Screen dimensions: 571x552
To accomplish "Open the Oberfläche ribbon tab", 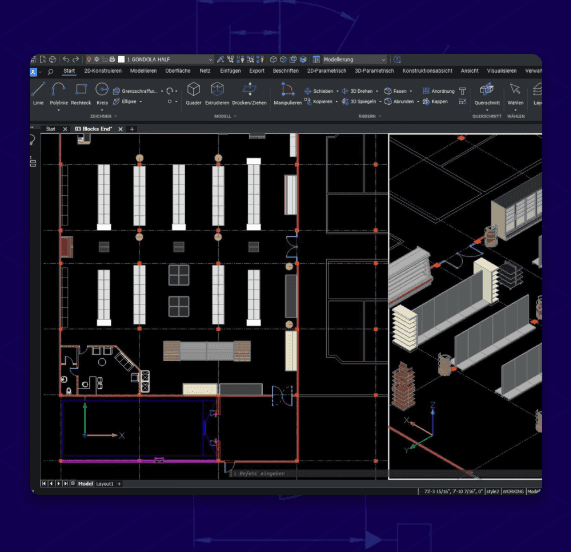I will (x=178, y=71).
